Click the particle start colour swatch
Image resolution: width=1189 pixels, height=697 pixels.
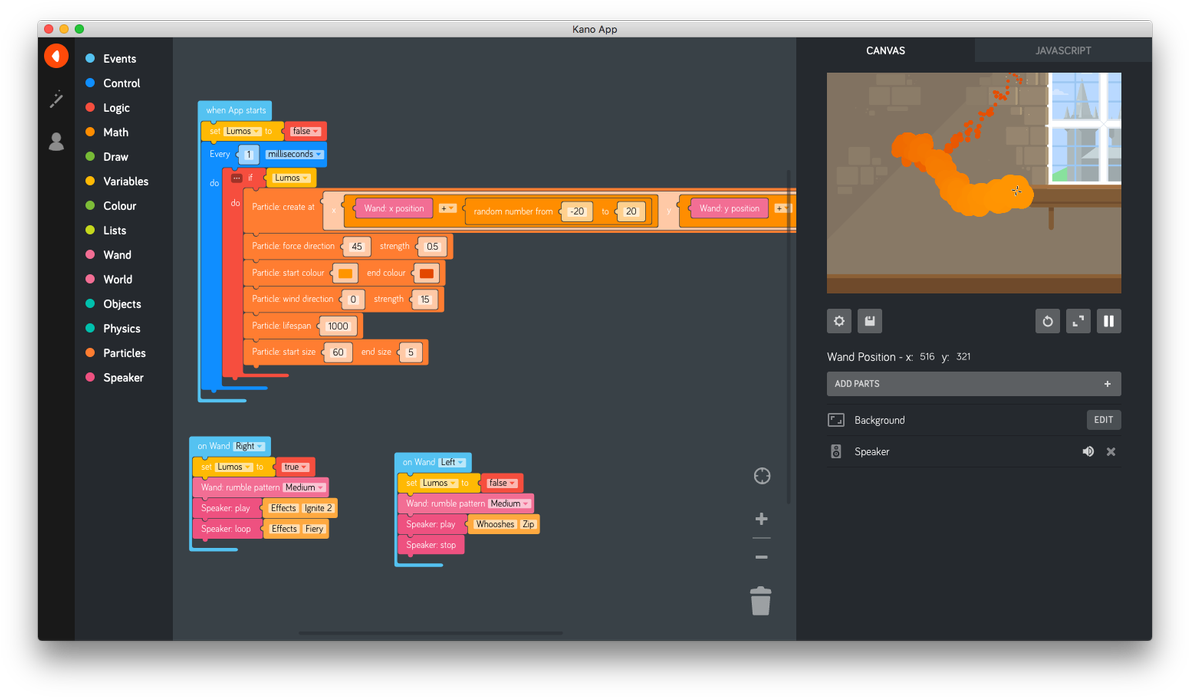(x=345, y=273)
